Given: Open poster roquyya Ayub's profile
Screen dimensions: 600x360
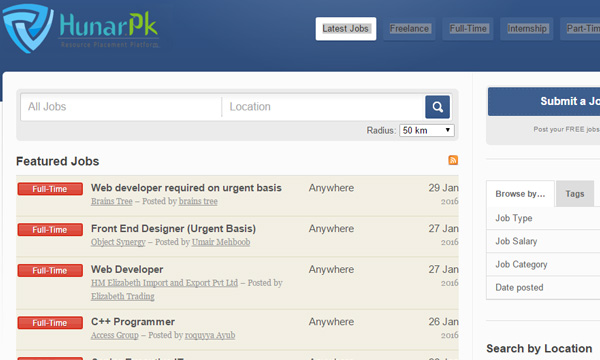Looking at the screenshot, I should [210, 335].
